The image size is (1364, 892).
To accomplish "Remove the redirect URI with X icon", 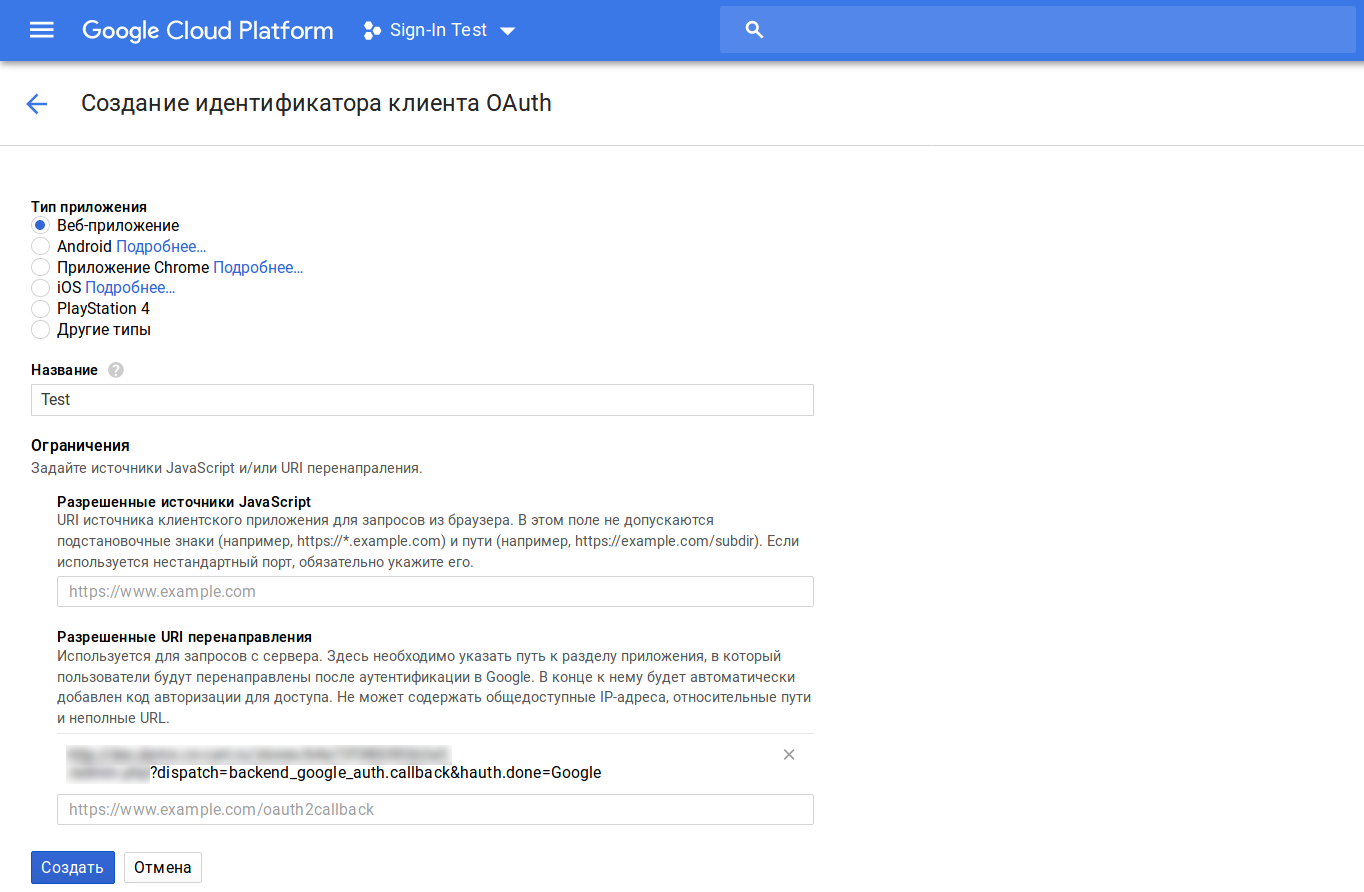I will pos(789,755).
